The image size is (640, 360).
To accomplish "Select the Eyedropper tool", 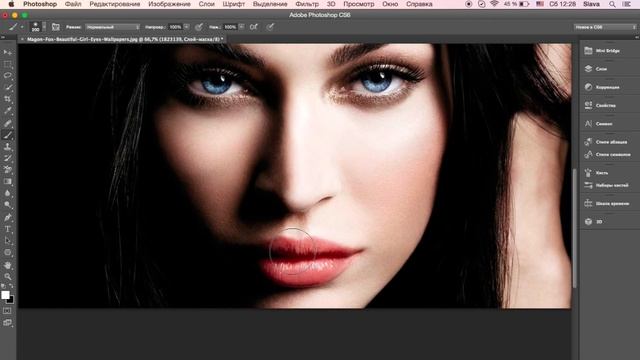I will pos(7,111).
